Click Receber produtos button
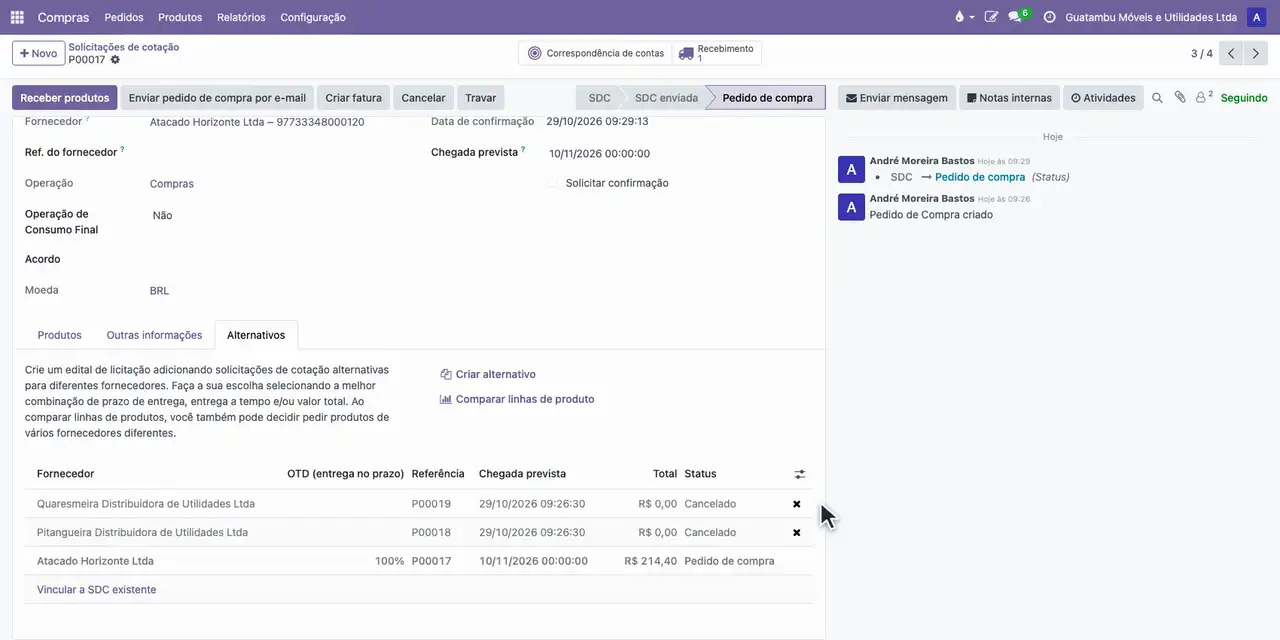This screenshot has height=640, width=1280. tap(65, 98)
